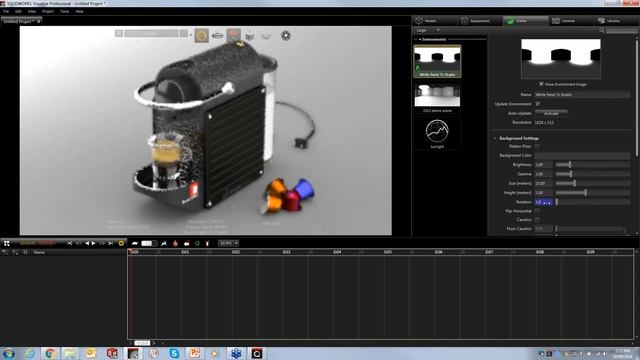Jump to the first frame of the animation

pyautogui.click(x=70, y=243)
